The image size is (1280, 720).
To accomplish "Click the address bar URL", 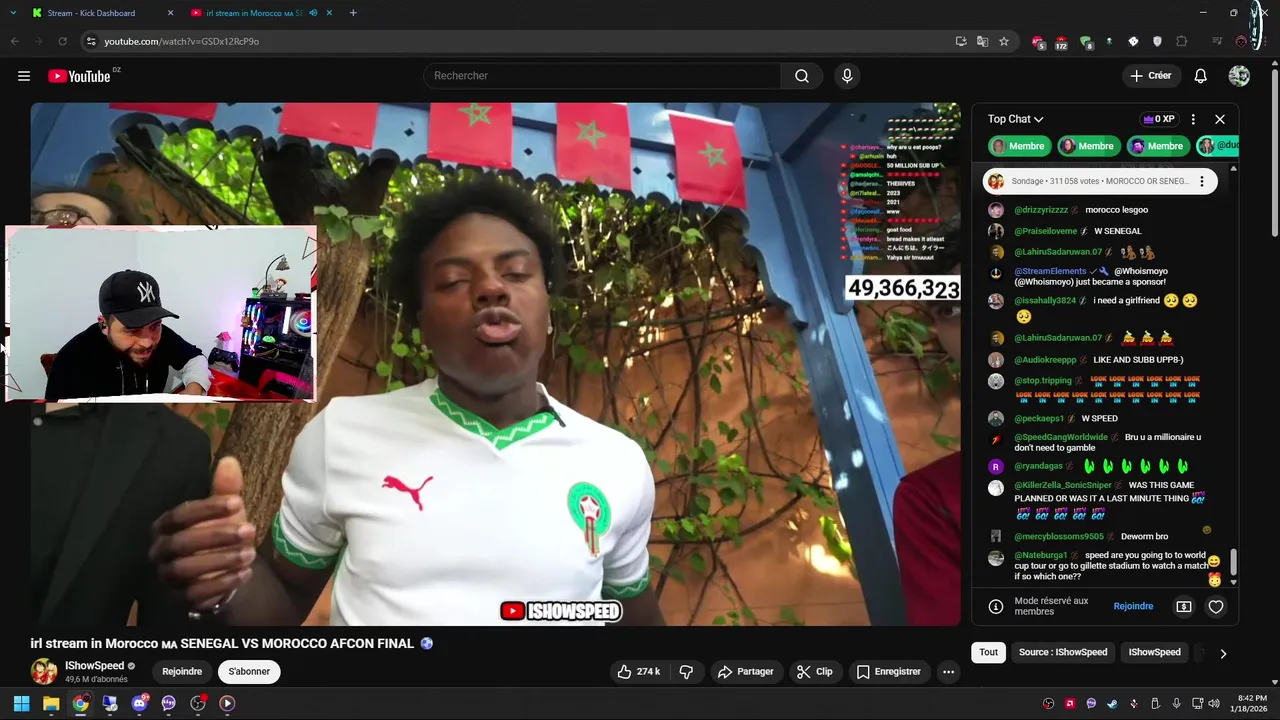I will (x=181, y=41).
